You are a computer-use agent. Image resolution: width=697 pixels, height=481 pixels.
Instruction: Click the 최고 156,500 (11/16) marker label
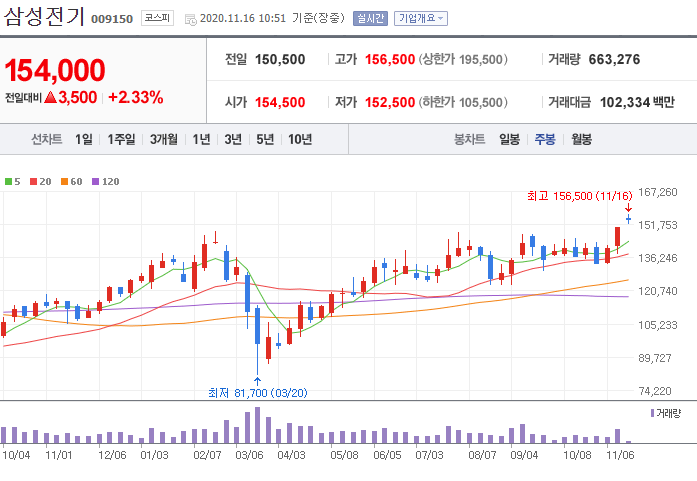580,196
